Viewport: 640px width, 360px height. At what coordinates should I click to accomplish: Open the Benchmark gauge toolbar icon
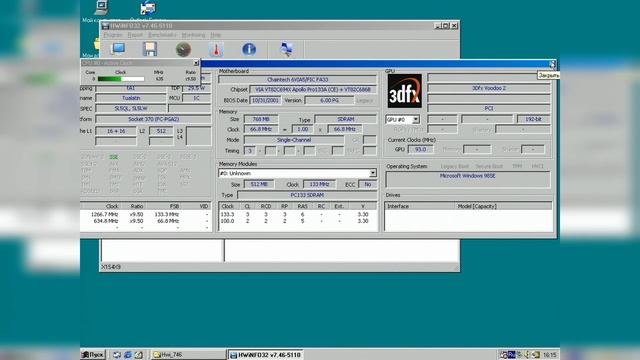pyautogui.click(x=183, y=49)
